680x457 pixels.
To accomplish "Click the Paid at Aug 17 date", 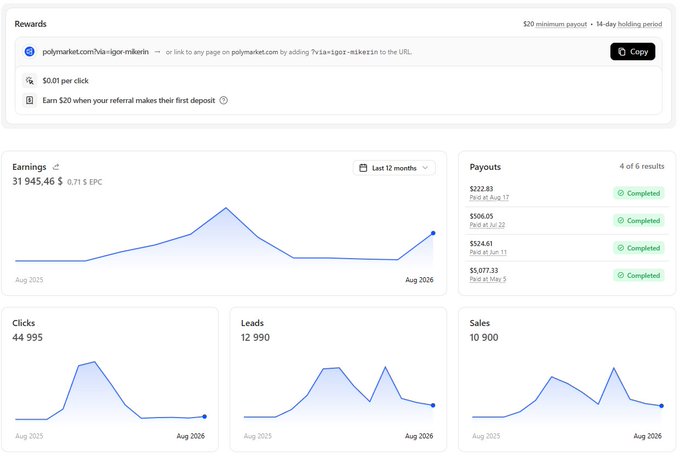I will pos(489,197).
